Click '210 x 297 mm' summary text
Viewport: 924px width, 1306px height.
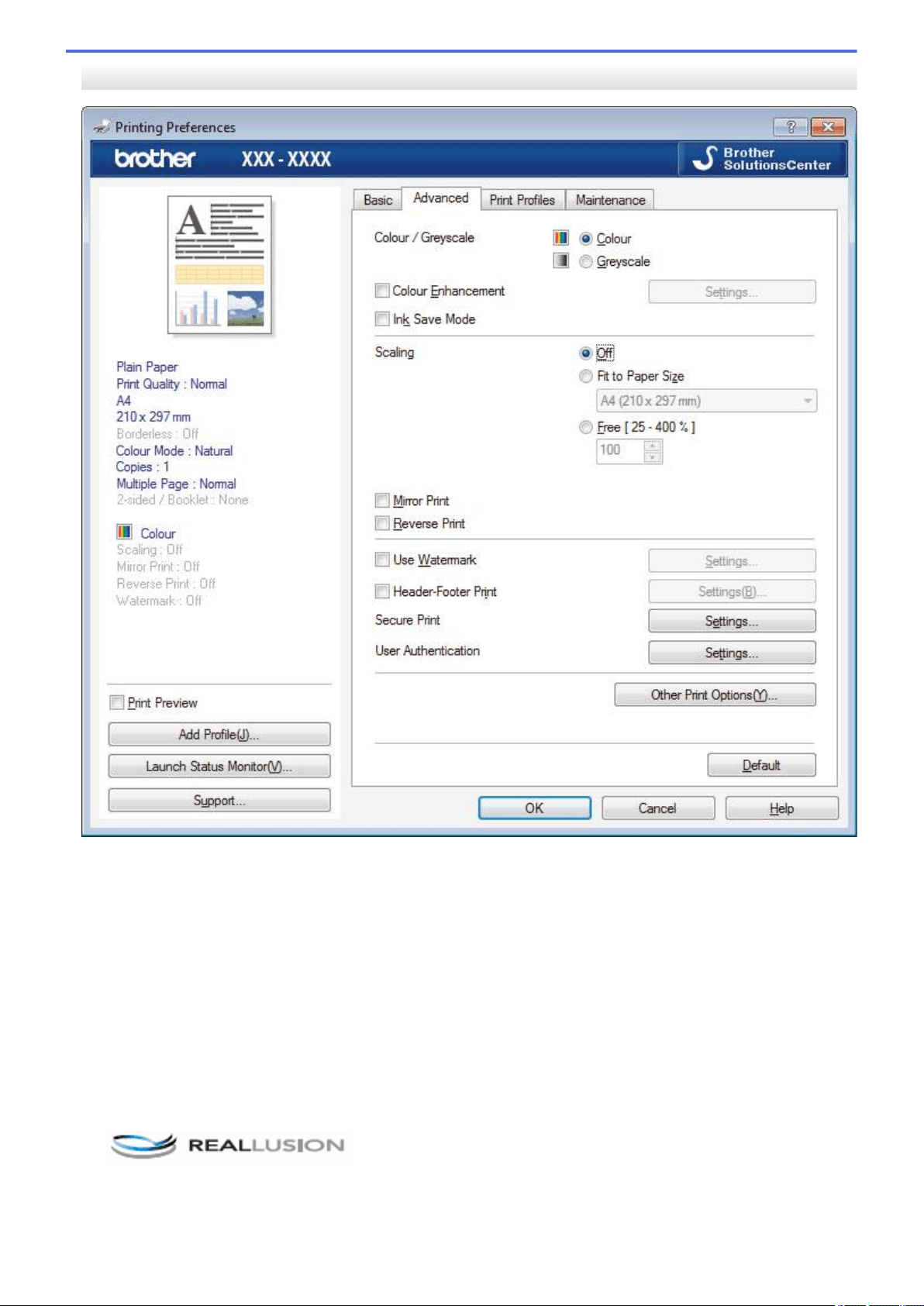click(x=153, y=417)
